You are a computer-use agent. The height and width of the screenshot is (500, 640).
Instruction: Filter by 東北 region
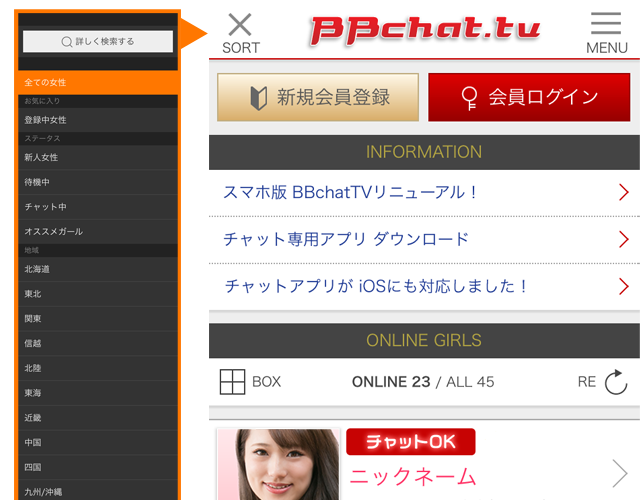[x=98, y=294]
